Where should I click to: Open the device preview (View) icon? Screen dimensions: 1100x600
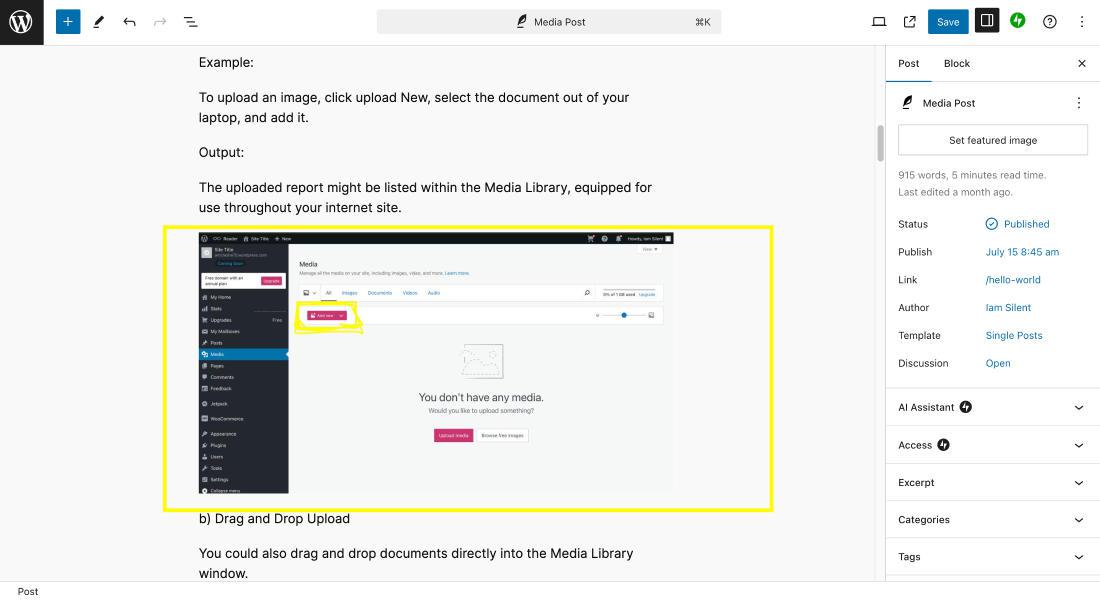(x=879, y=22)
